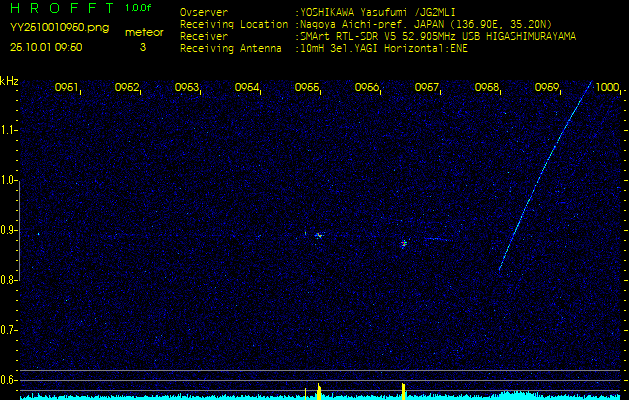The width and height of the screenshot is (629, 400).
Task: Click the date stamp 25.10.01 09:50
Action: click(x=46, y=47)
